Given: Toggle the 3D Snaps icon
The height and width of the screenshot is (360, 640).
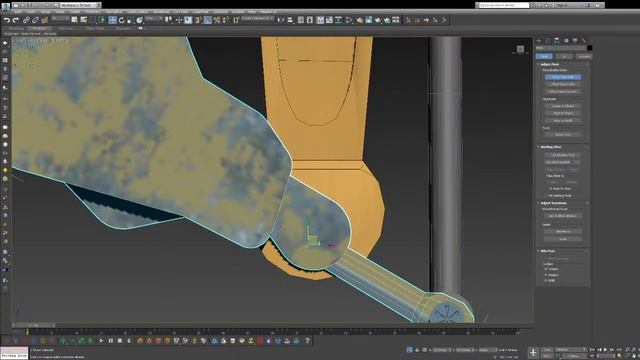Looking at the screenshot, I should tap(198, 20).
